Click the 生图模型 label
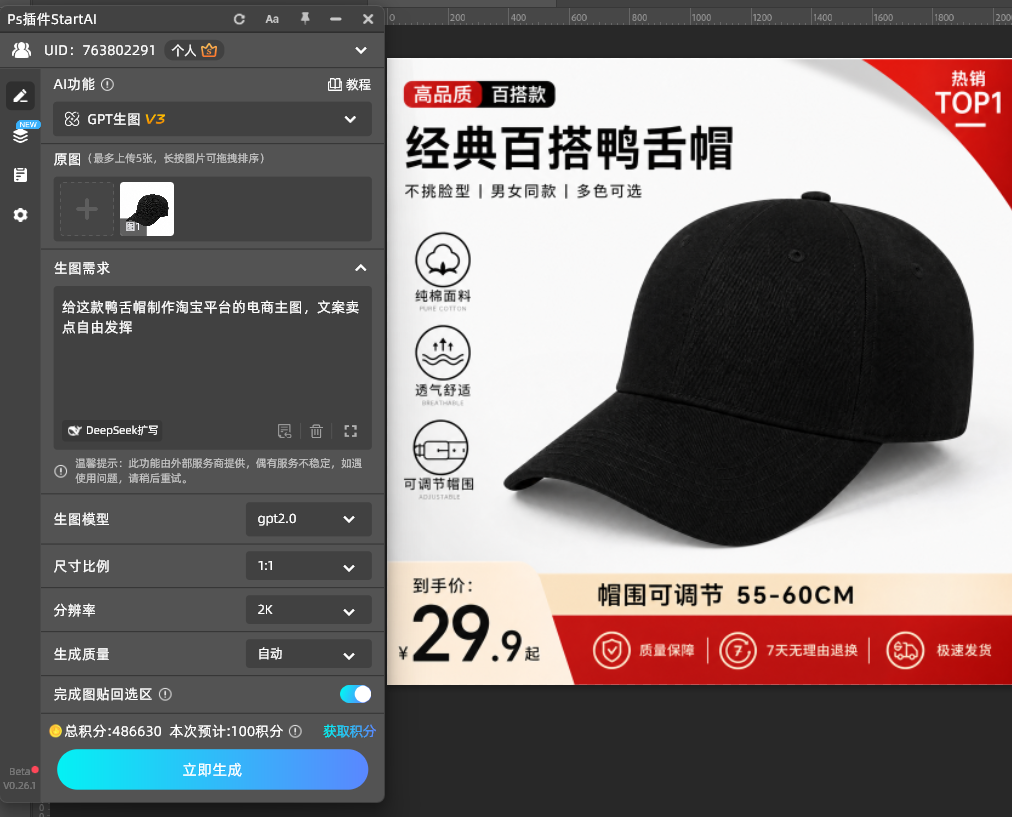The width and height of the screenshot is (1012, 817). pos(81,519)
